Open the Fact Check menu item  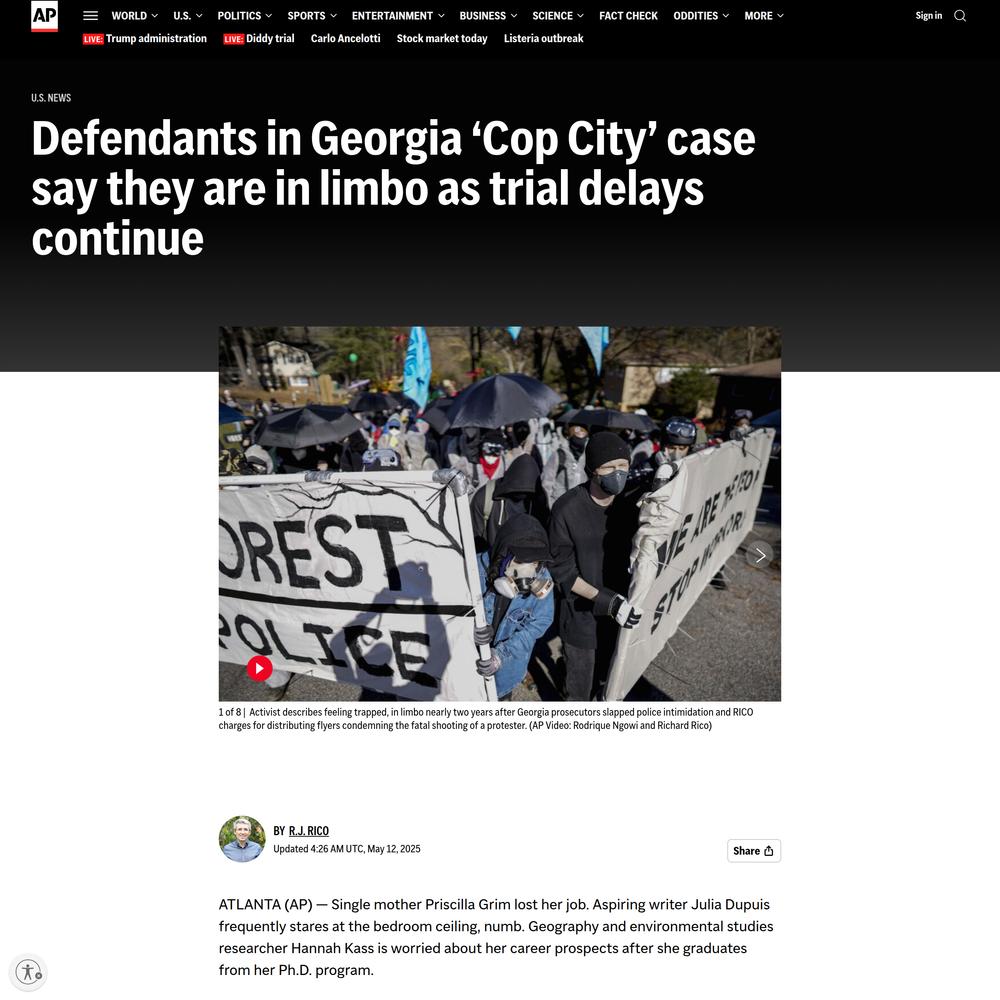pos(628,15)
